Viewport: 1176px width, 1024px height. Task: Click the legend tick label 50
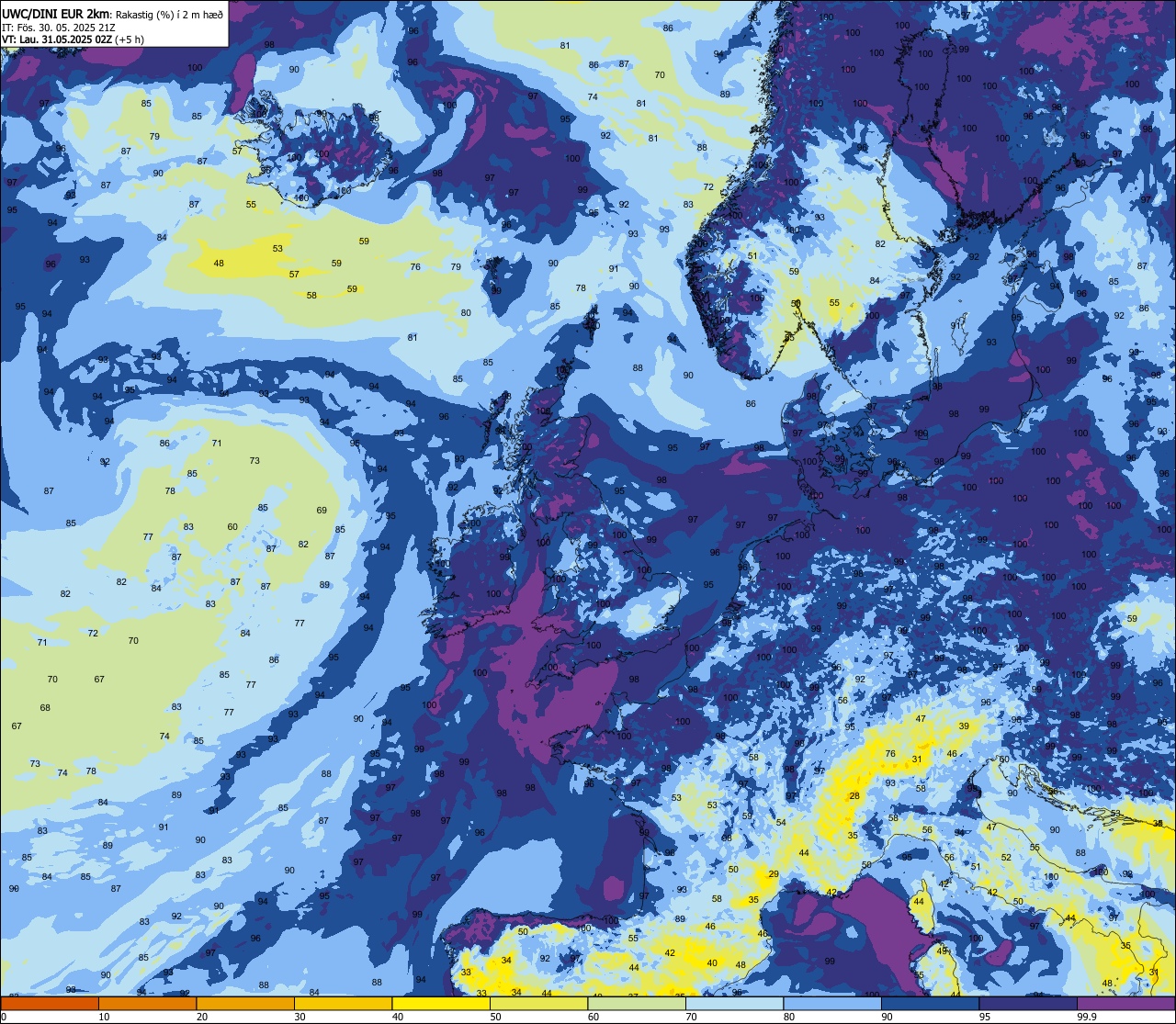(x=496, y=1018)
